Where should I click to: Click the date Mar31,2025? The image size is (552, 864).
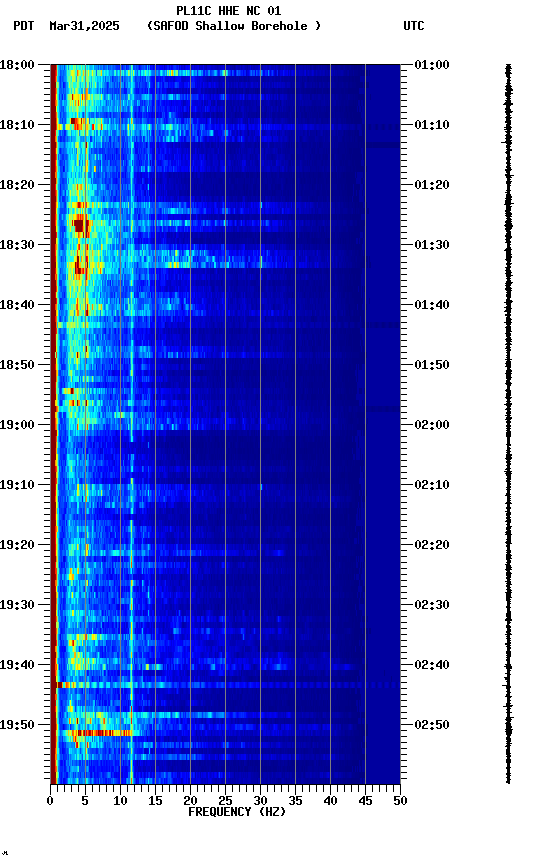click(84, 26)
